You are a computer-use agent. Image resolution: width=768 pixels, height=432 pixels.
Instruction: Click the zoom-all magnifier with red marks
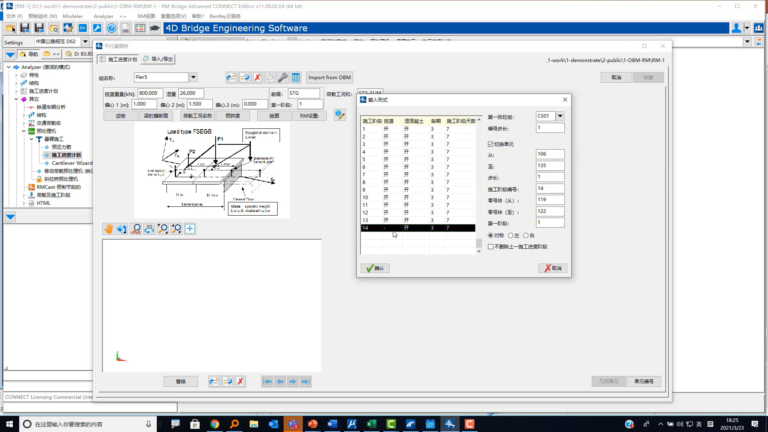136,229
